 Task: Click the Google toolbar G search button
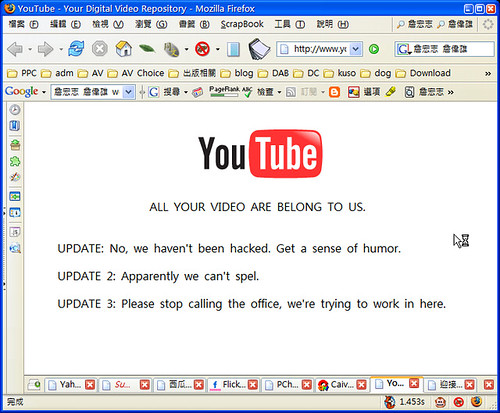click(x=153, y=92)
